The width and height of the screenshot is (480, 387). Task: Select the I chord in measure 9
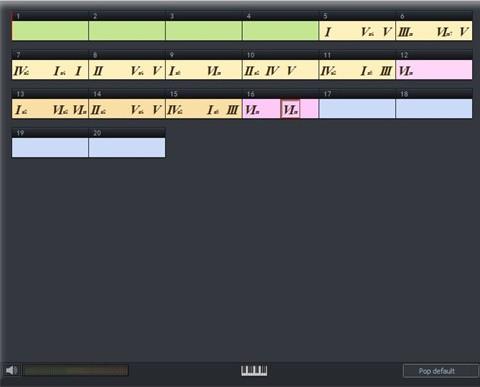(x=175, y=71)
